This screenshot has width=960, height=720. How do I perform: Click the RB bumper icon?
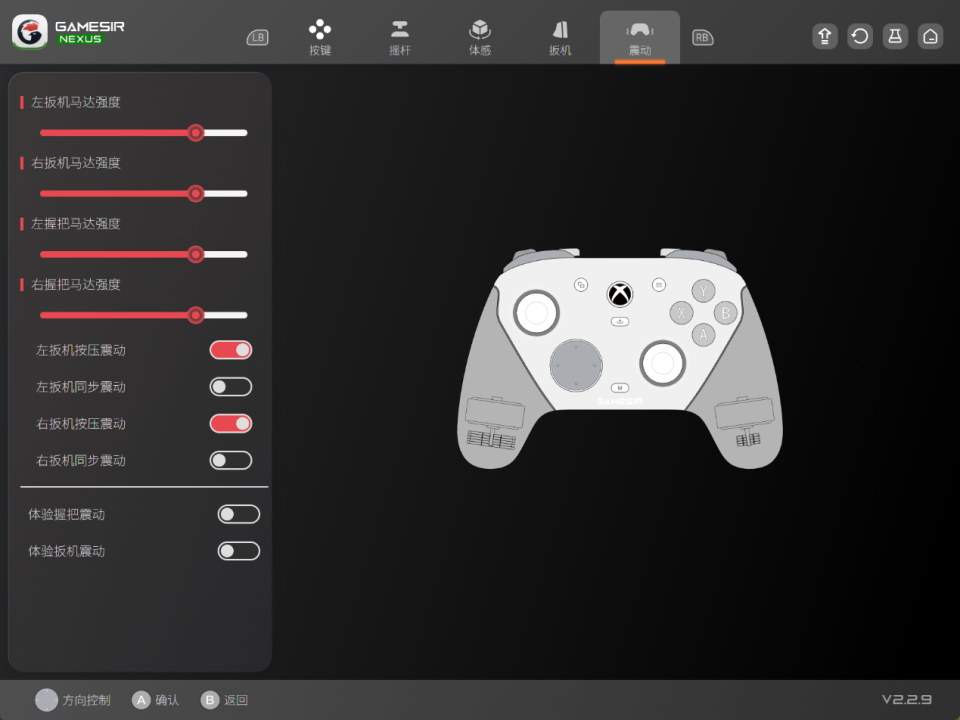point(702,37)
